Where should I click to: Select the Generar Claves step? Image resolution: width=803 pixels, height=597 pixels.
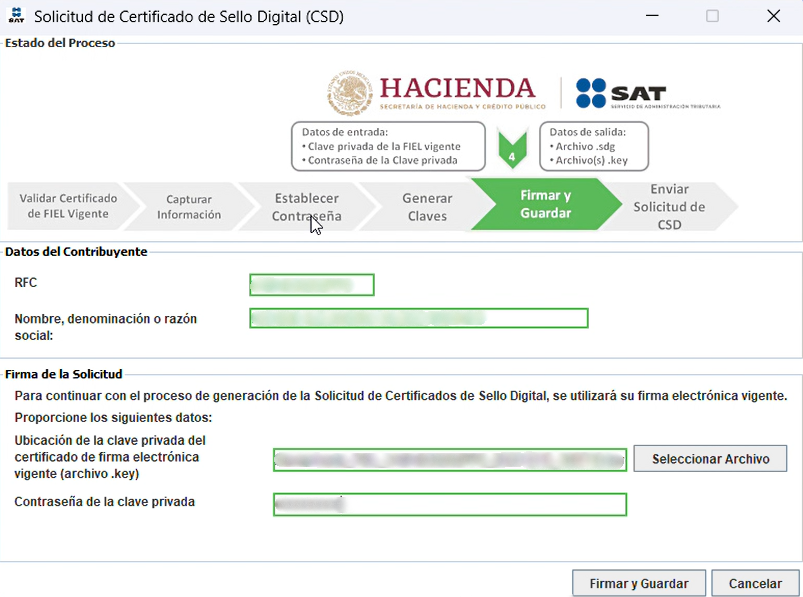[427, 207]
